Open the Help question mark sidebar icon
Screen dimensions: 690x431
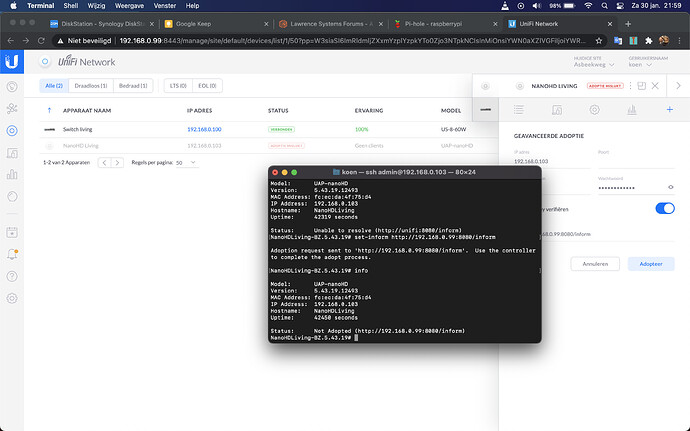[12, 276]
